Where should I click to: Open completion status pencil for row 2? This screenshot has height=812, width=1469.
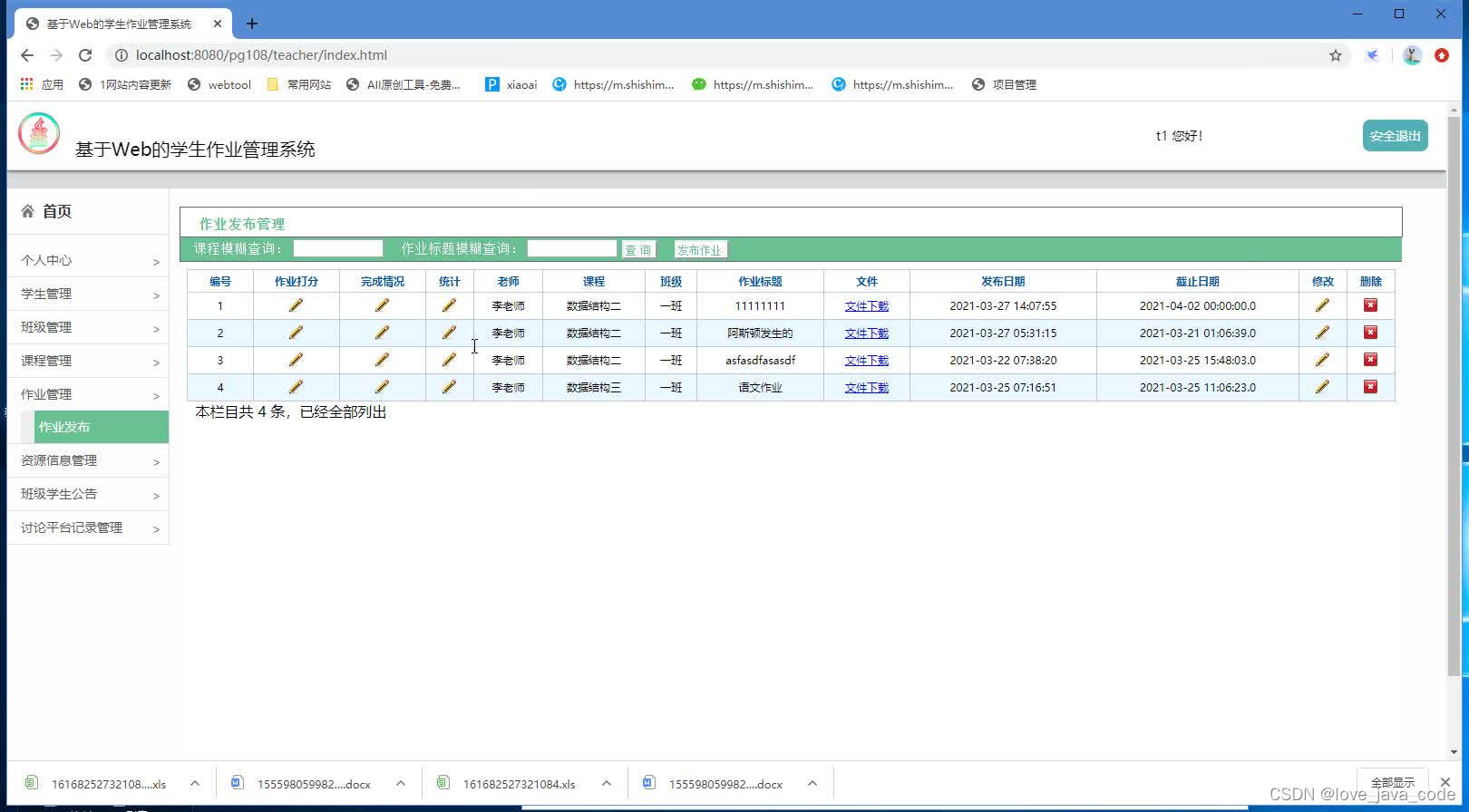[x=382, y=333]
